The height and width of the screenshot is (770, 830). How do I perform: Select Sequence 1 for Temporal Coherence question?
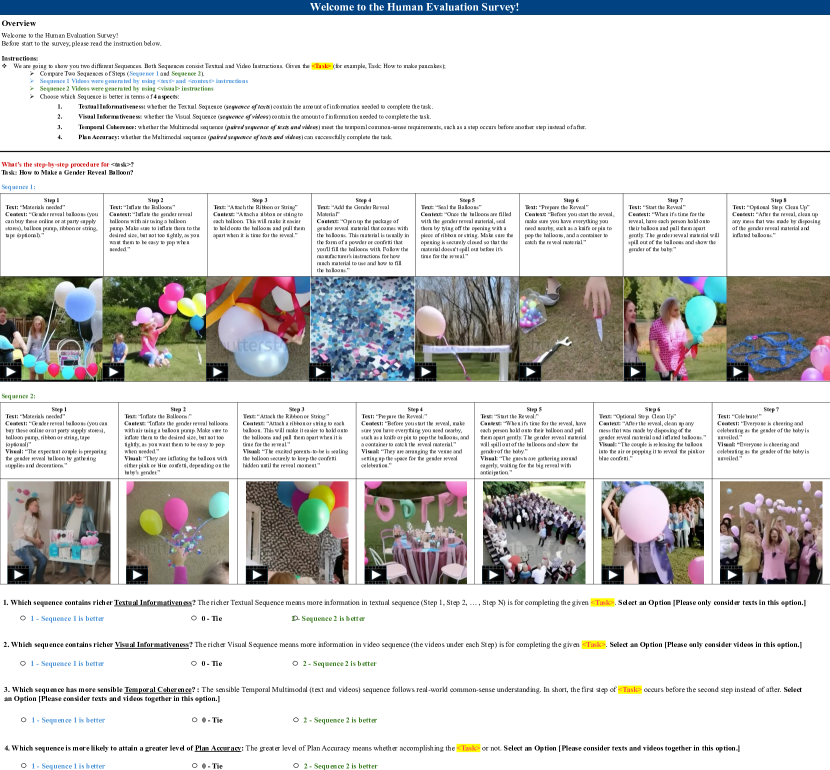coord(22,720)
